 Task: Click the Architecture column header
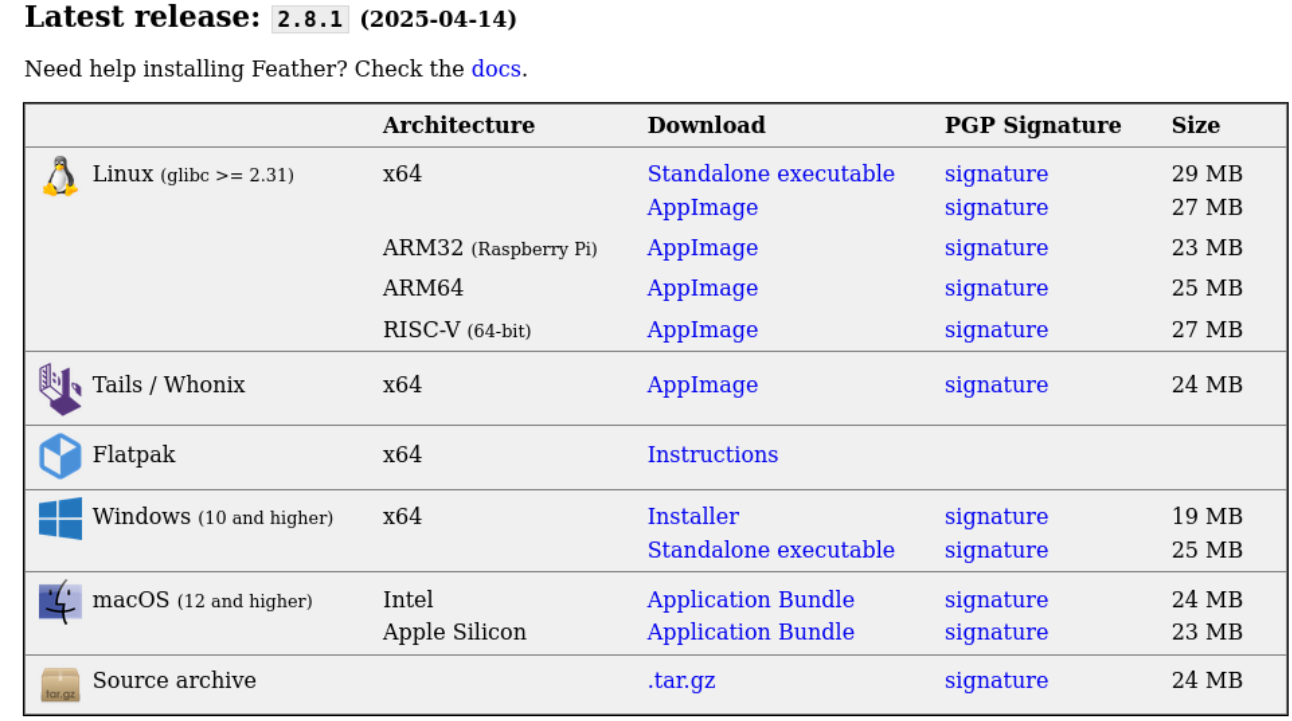pos(458,125)
